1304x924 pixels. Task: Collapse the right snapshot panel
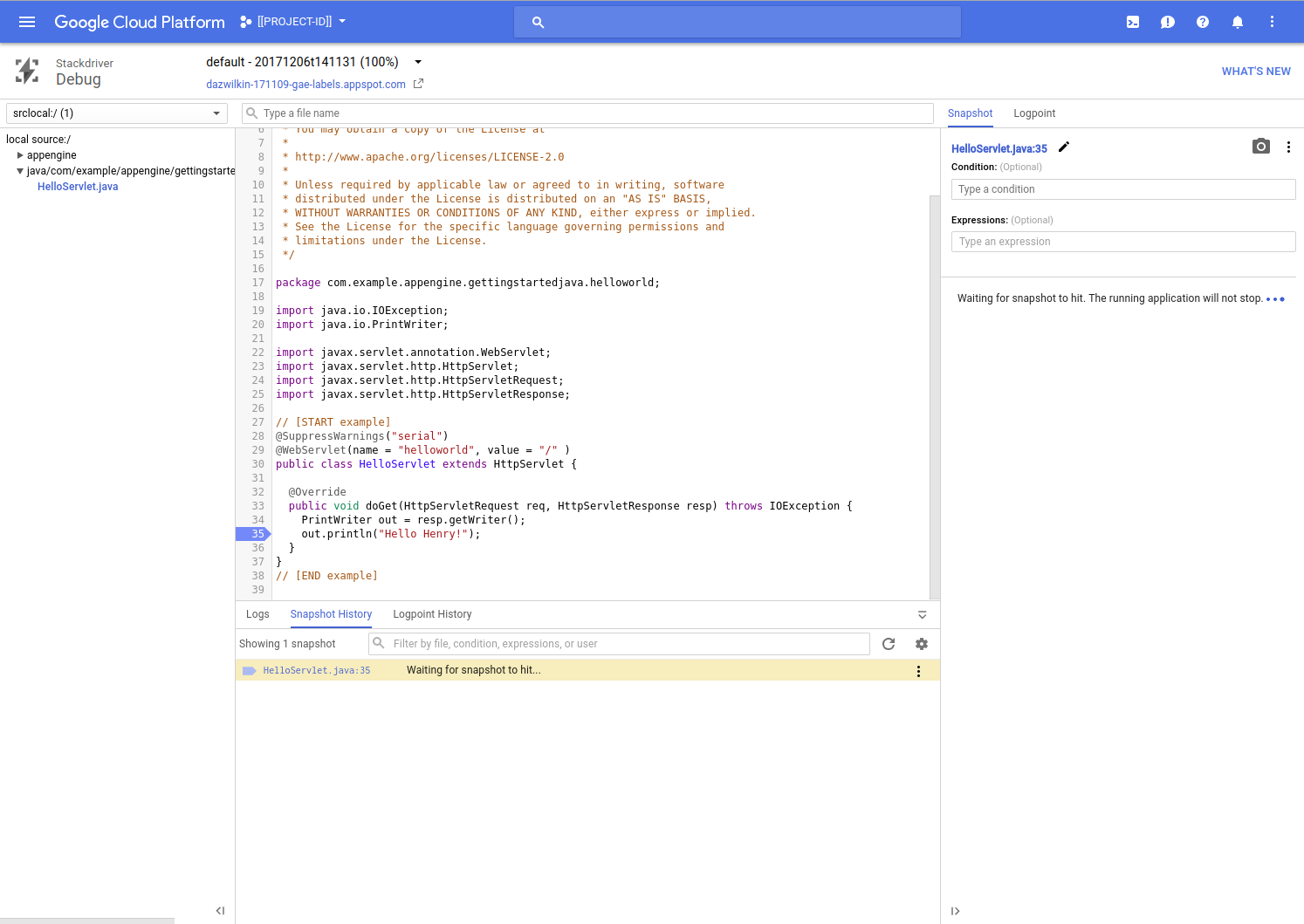pyautogui.click(x=955, y=911)
